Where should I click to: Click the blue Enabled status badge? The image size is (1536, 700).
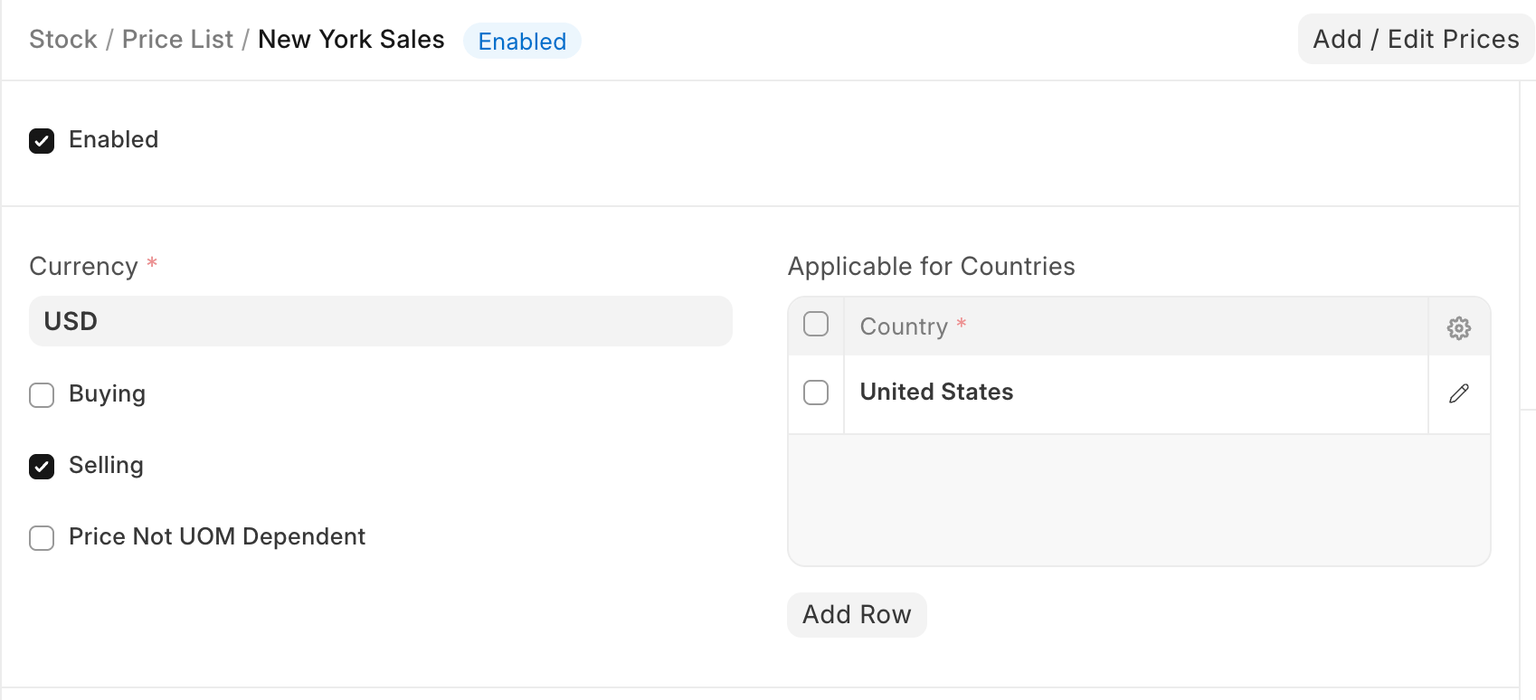click(522, 42)
